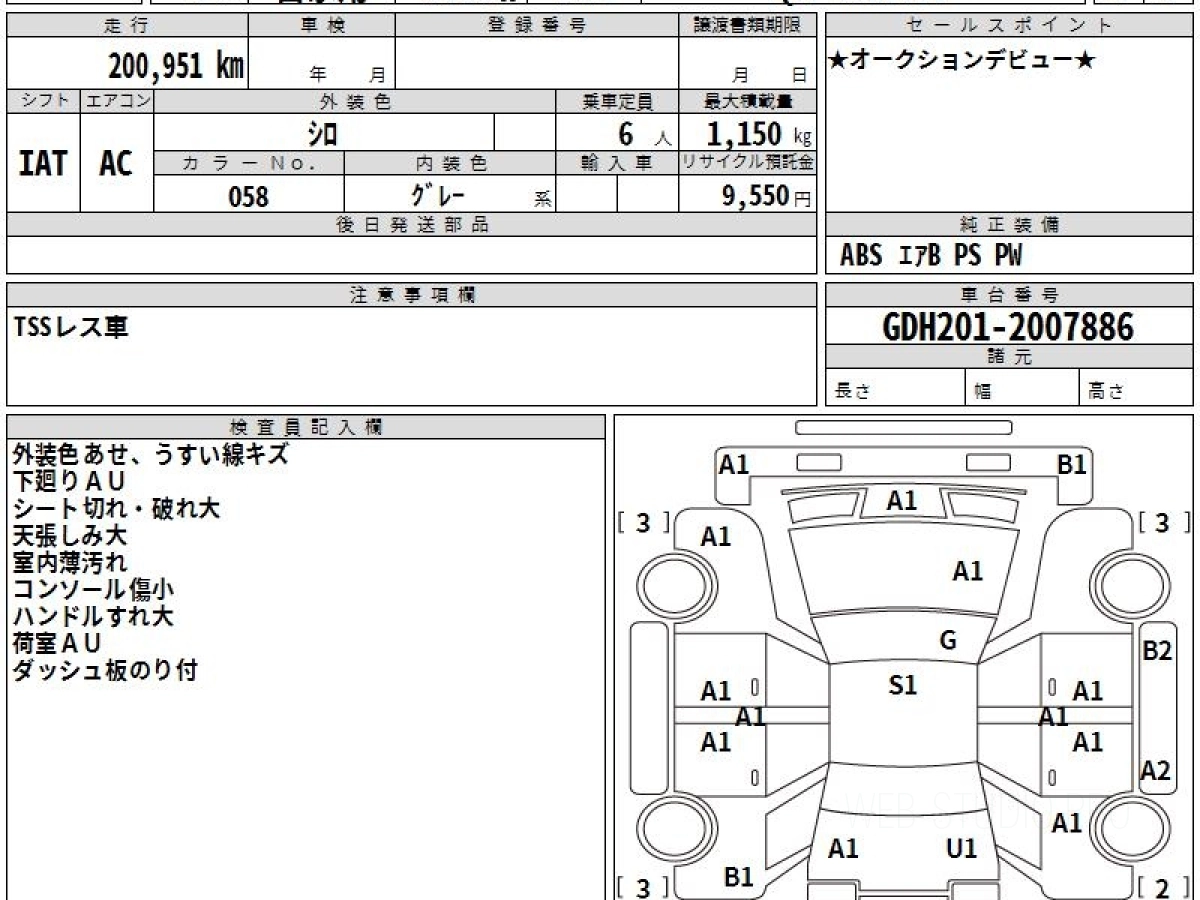Click the エアコン column header
Image resolution: width=1200 pixels, height=900 pixels.
pos(117,101)
